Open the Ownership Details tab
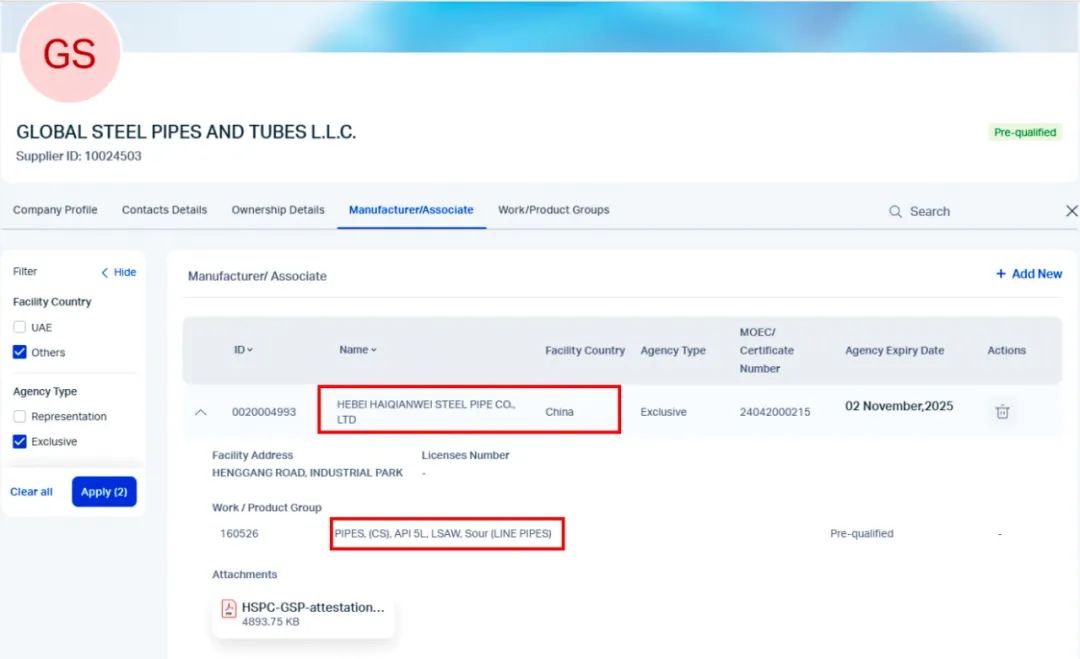 click(278, 209)
